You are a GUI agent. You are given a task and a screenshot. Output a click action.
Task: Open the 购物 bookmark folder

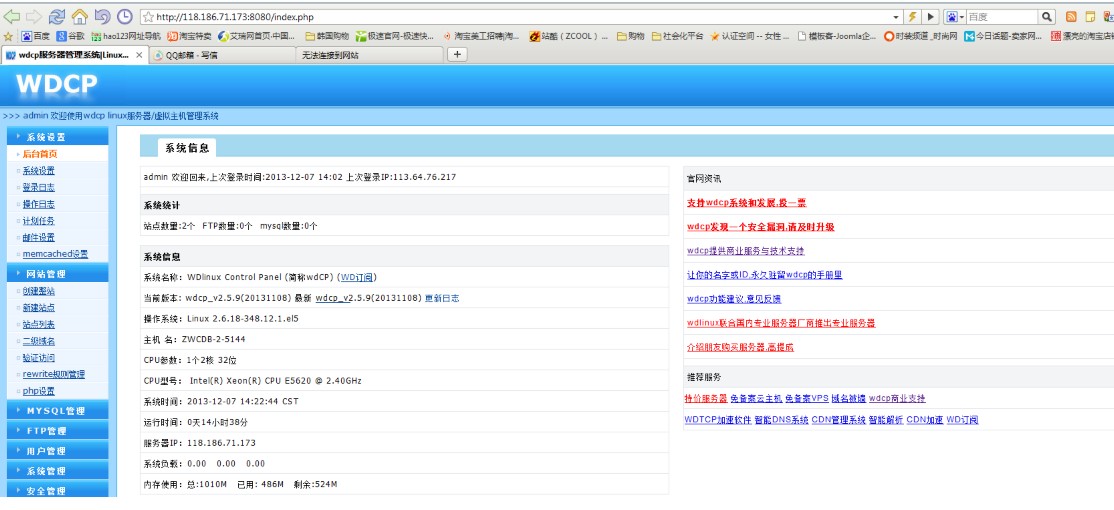(630, 36)
